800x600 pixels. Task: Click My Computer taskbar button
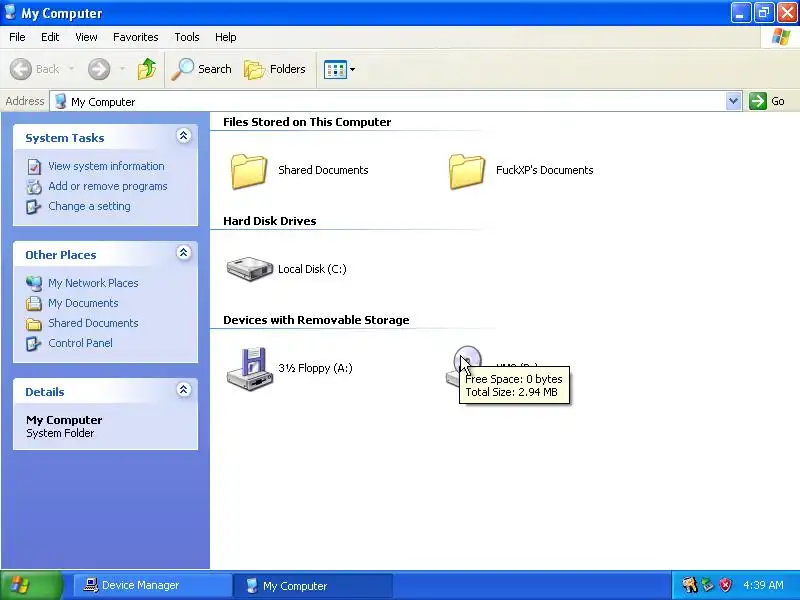point(313,585)
